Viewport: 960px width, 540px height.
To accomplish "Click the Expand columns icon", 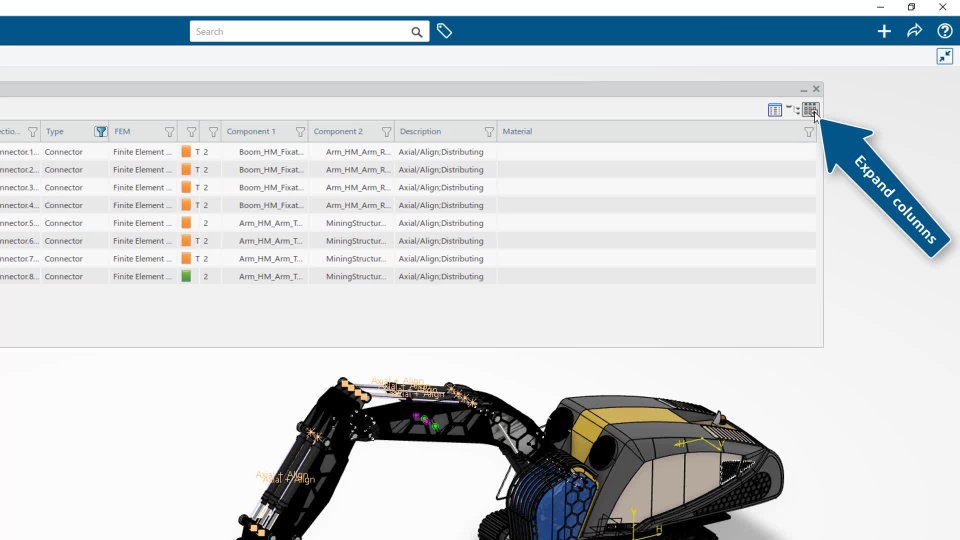I will click(810, 110).
